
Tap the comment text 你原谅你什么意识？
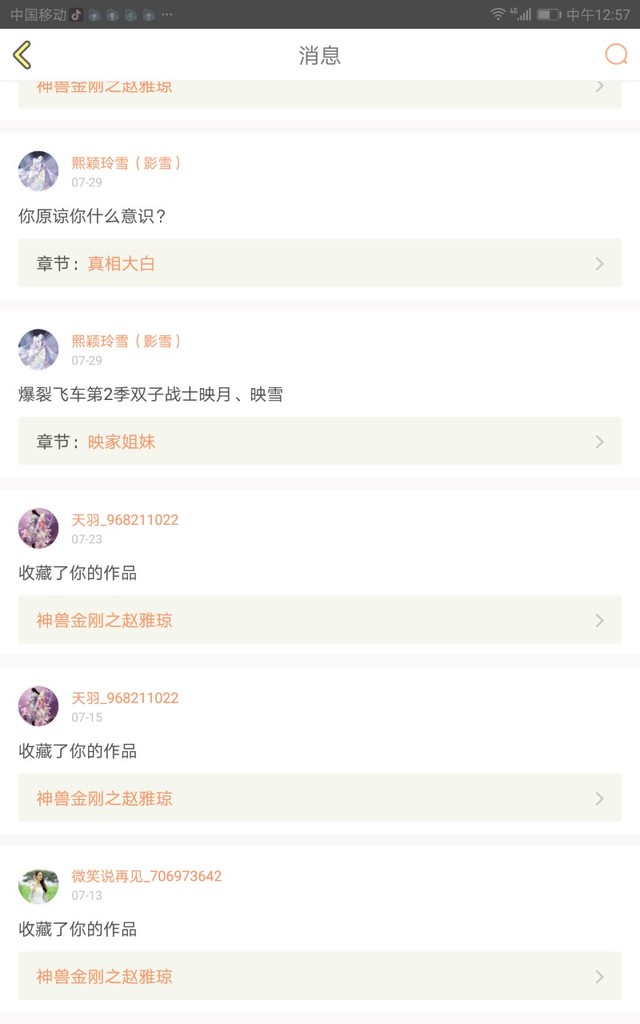[x=92, y=216]
